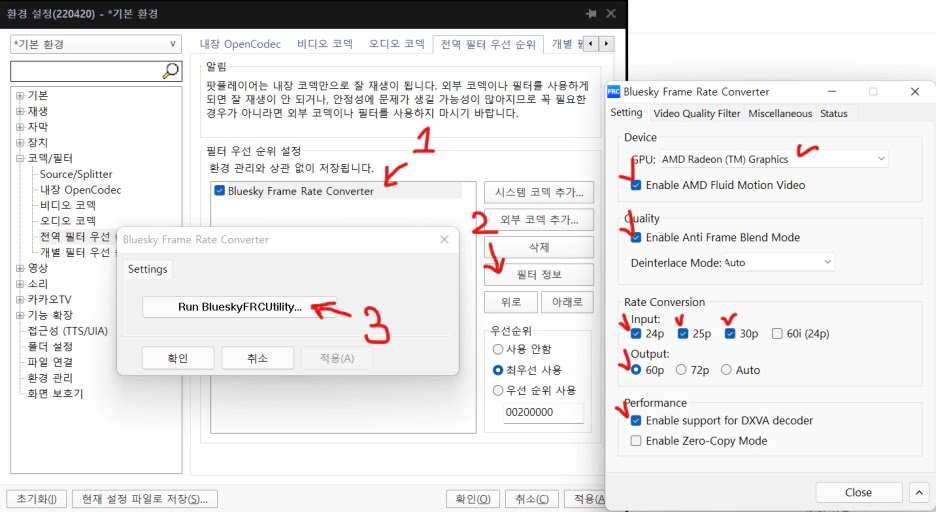Click the up chevron button beside Close
Viewport: 936px width, 512px height.
tap(919, 492)
